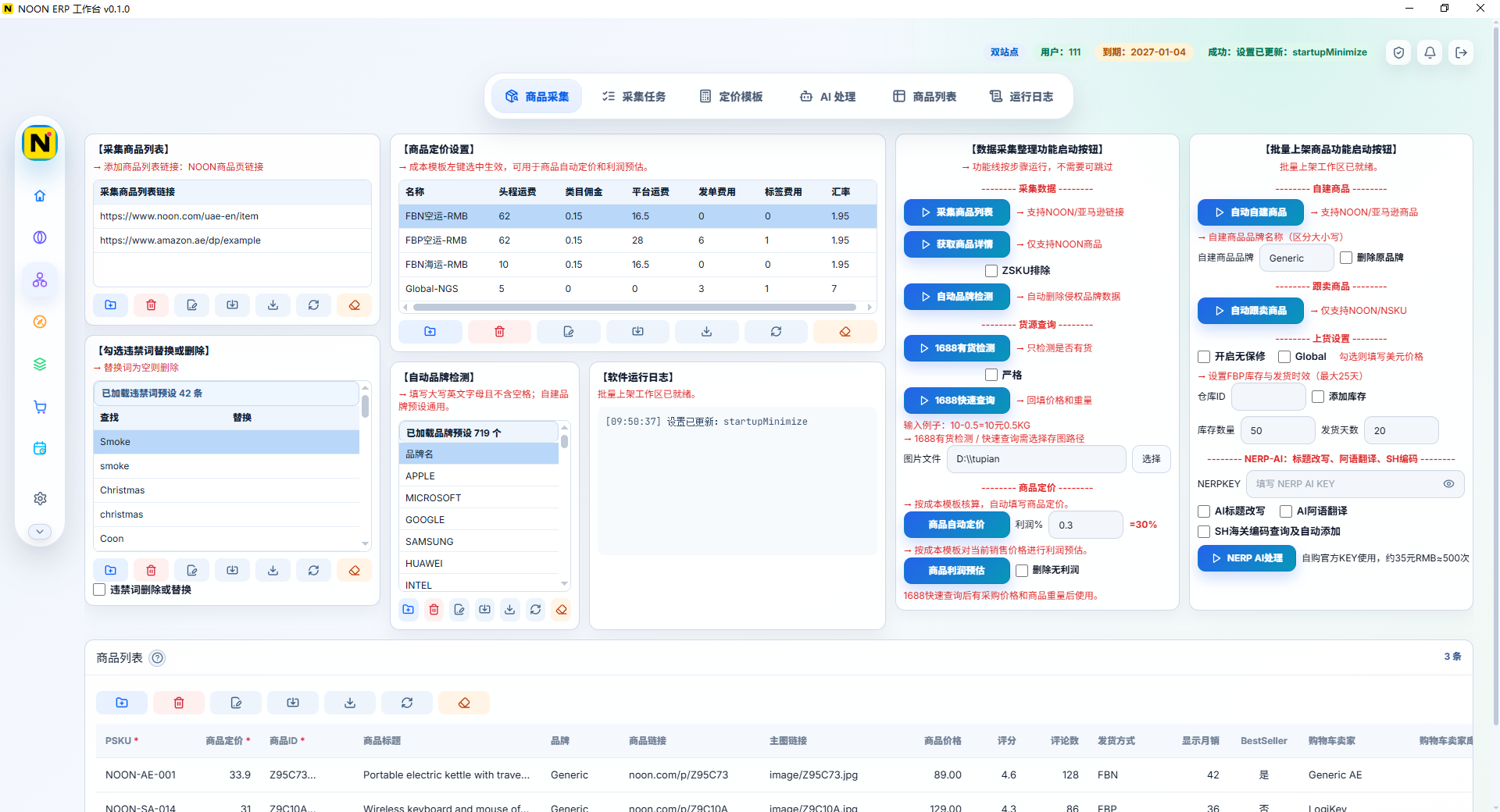1500x812 pixels.
Task: Click the refresh icon under collection link list
Action: [x=313, y=305]
